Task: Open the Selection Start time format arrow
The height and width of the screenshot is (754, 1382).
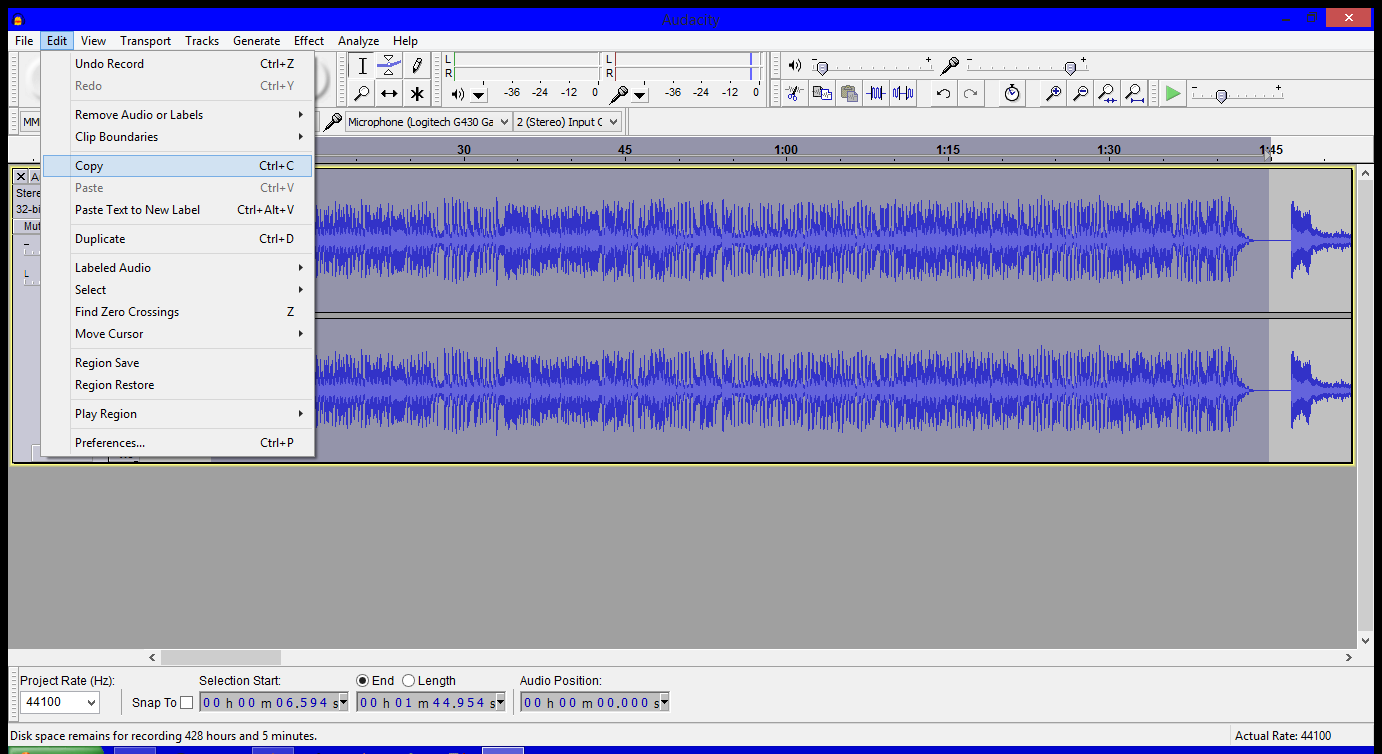Action: (x=344, y=703)
